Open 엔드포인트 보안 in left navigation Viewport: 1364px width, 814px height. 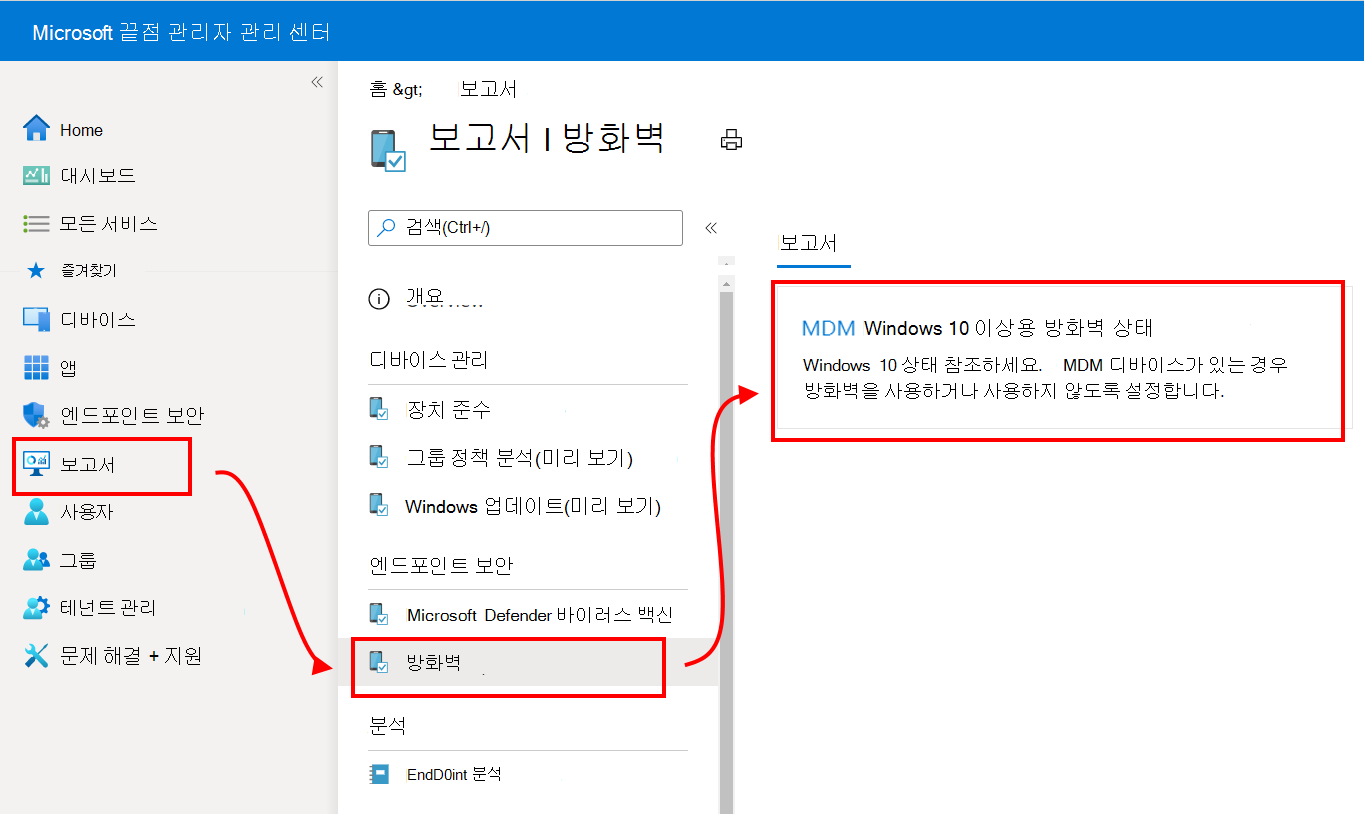point(132,415)
